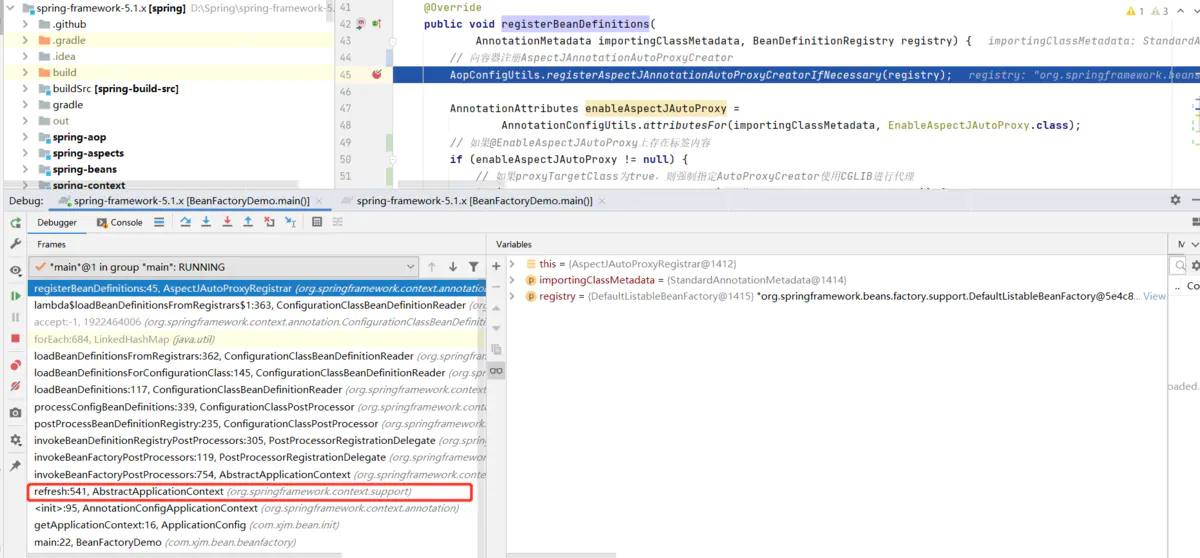This screenshot has width=1200, height=558.
Task: Click the Duplicate Watch copy icon
Action: pyautogui.click(x=496, y=349)
